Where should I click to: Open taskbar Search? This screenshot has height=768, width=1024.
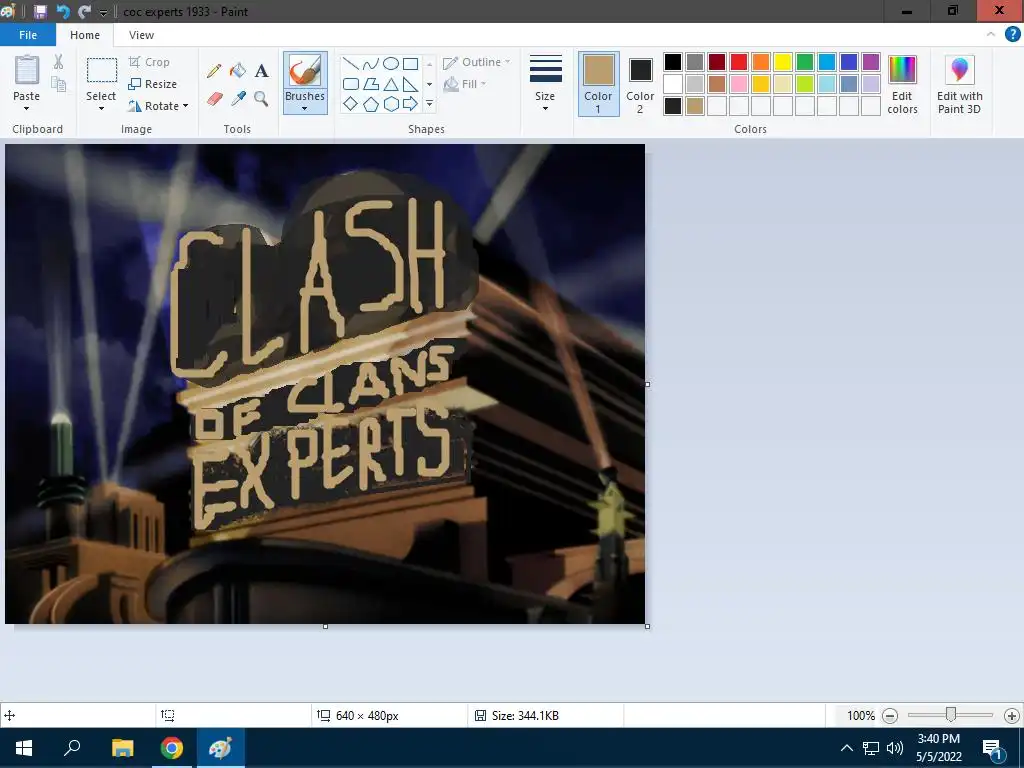(x=72, y=748)
